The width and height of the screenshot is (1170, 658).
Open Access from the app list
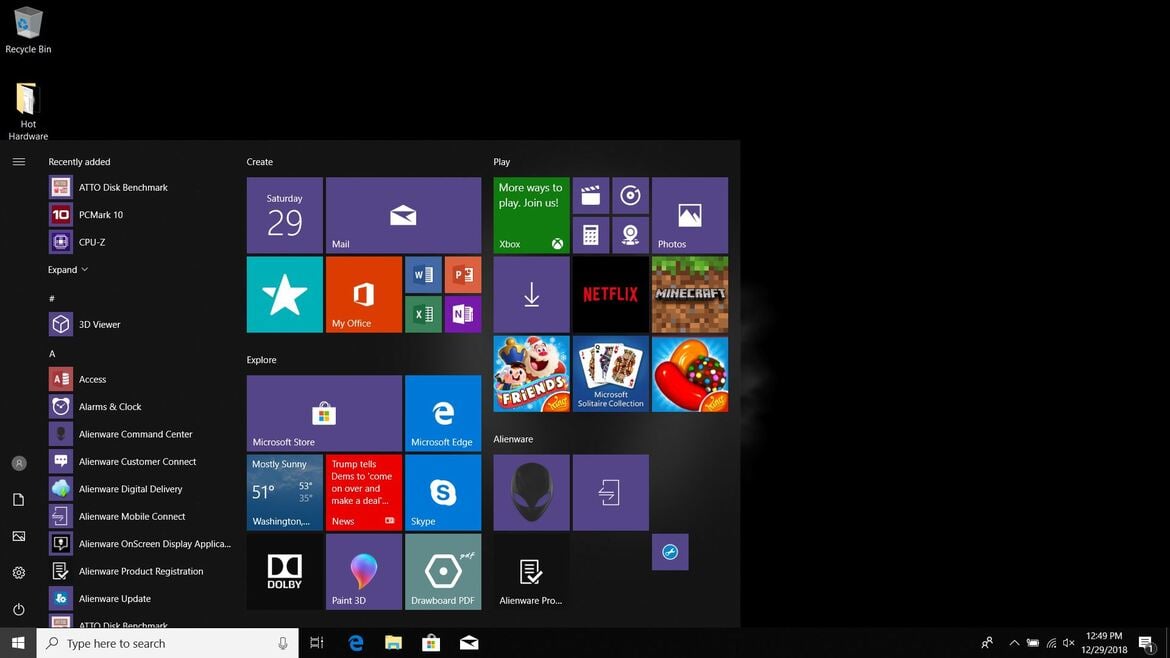pyautogui.click(x=140, y=379)
